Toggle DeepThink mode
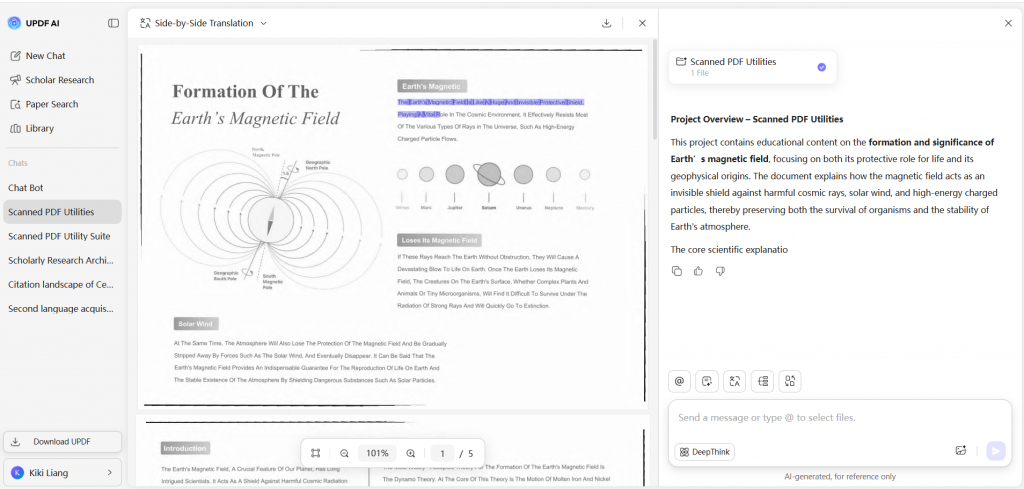The width and height of the screenshot is (1024, 489). coord(705,452)
